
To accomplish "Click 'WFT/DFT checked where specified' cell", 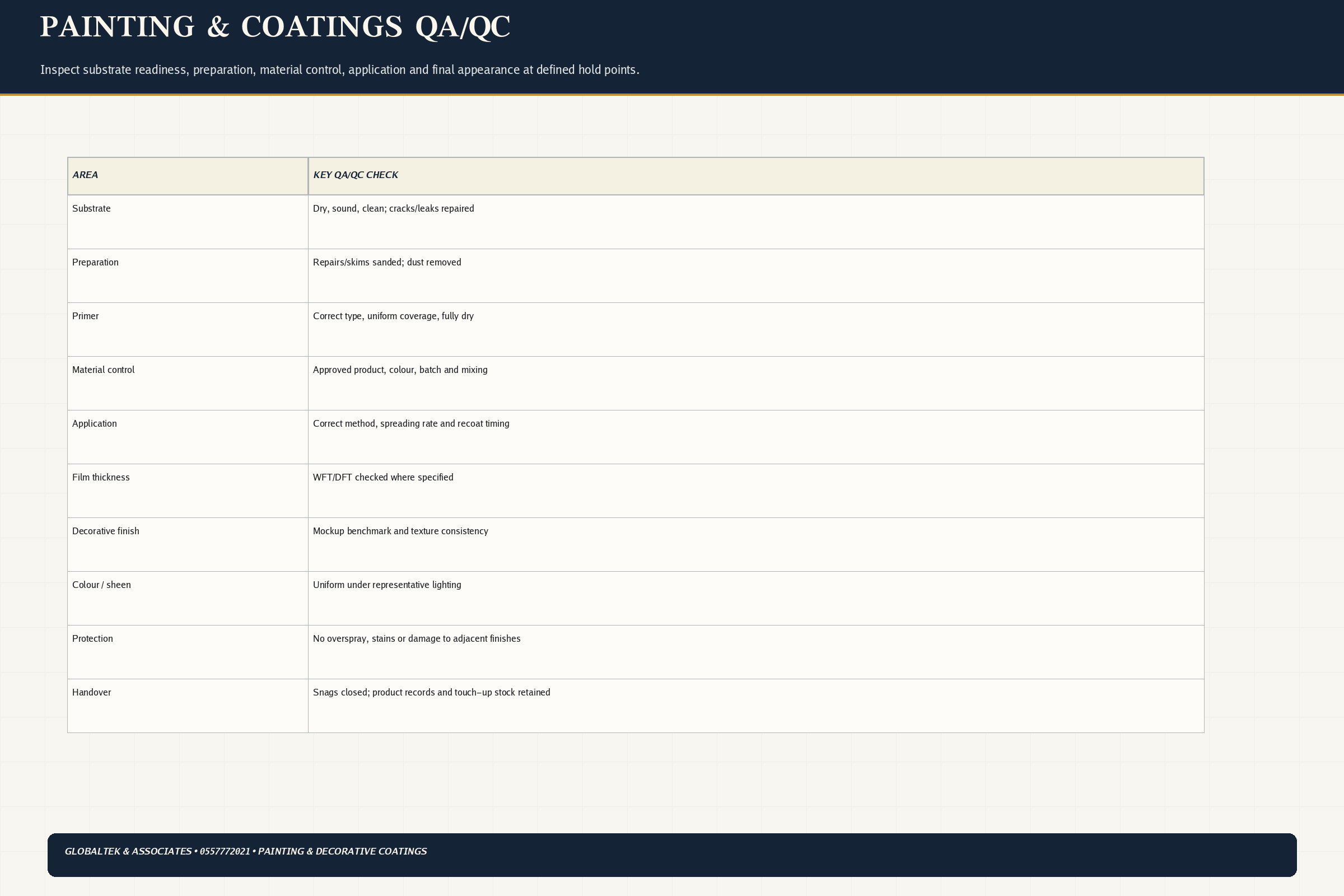I will tap(756, 491).
